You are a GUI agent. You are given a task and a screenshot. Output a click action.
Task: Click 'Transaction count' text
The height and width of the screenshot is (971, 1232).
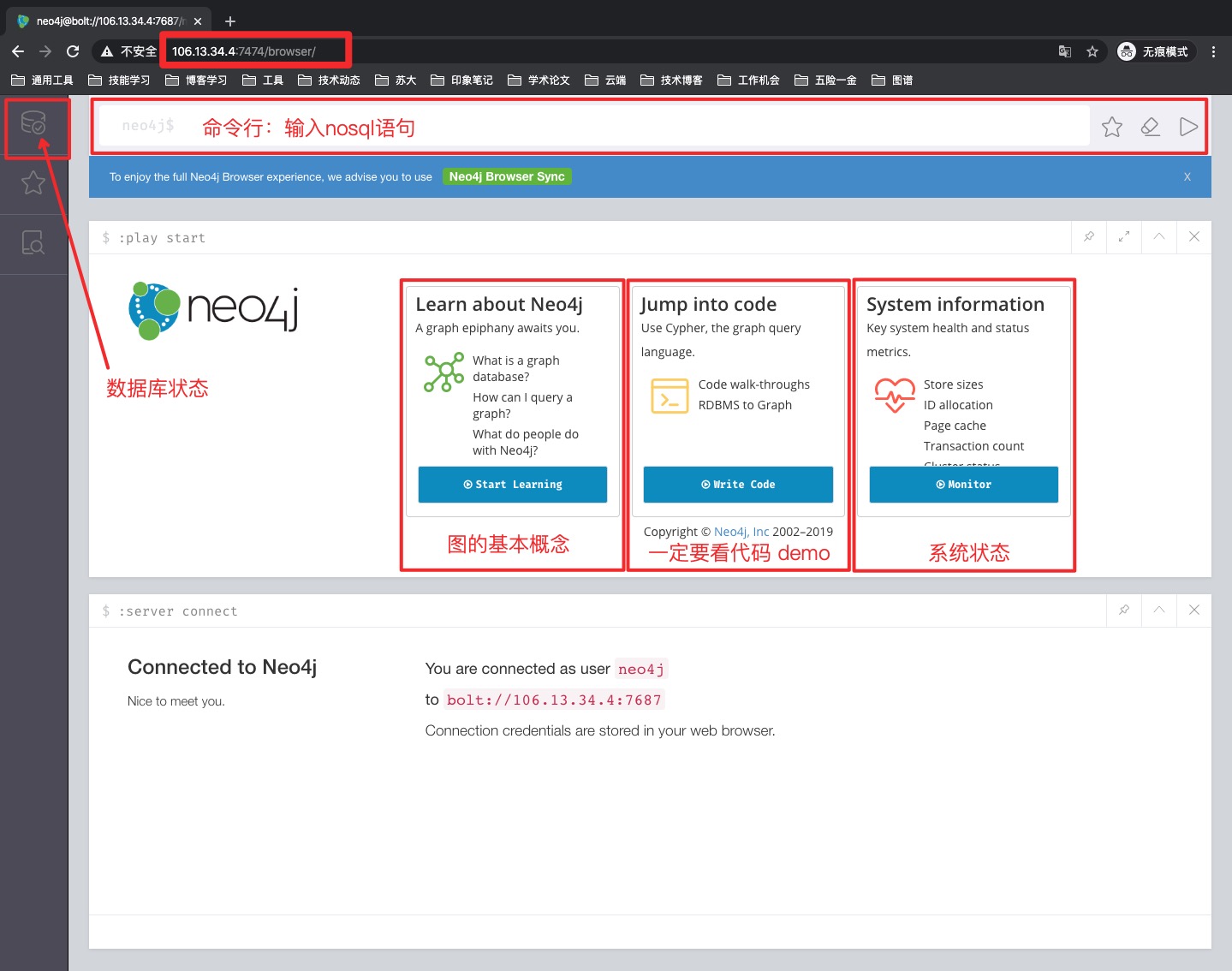click(974, 446)
